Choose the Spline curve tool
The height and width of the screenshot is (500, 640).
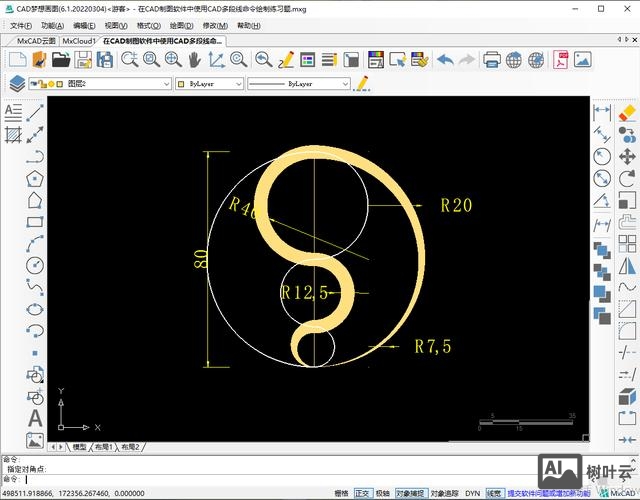35,288
